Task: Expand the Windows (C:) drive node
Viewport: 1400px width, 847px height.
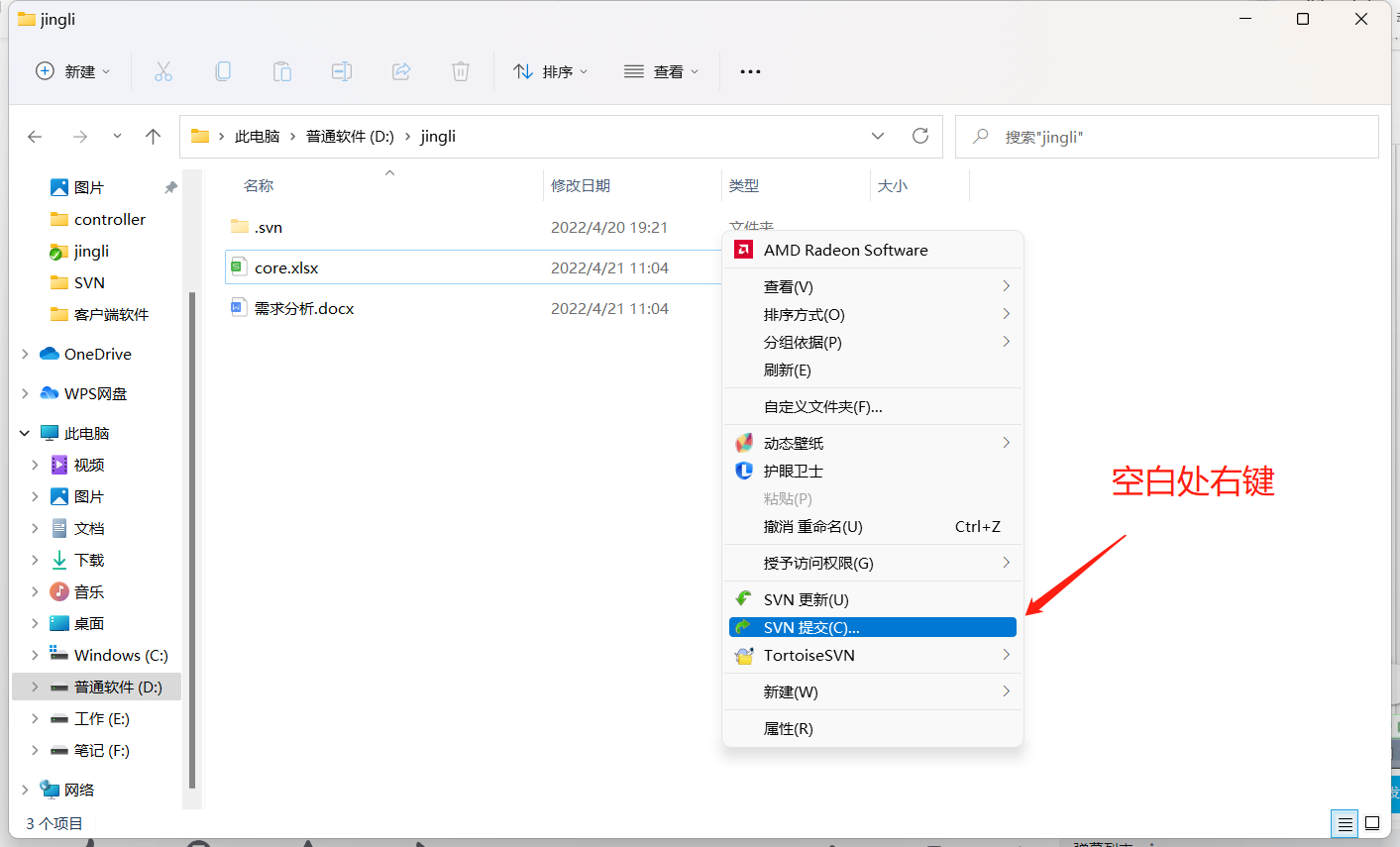Action: click(35, 655)
